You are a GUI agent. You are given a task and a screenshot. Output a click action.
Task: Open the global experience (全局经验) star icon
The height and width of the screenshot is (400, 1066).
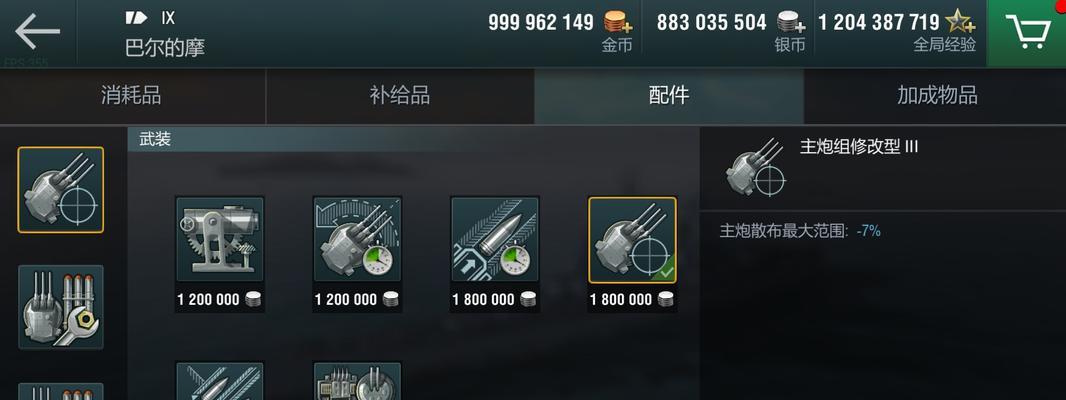961,22
